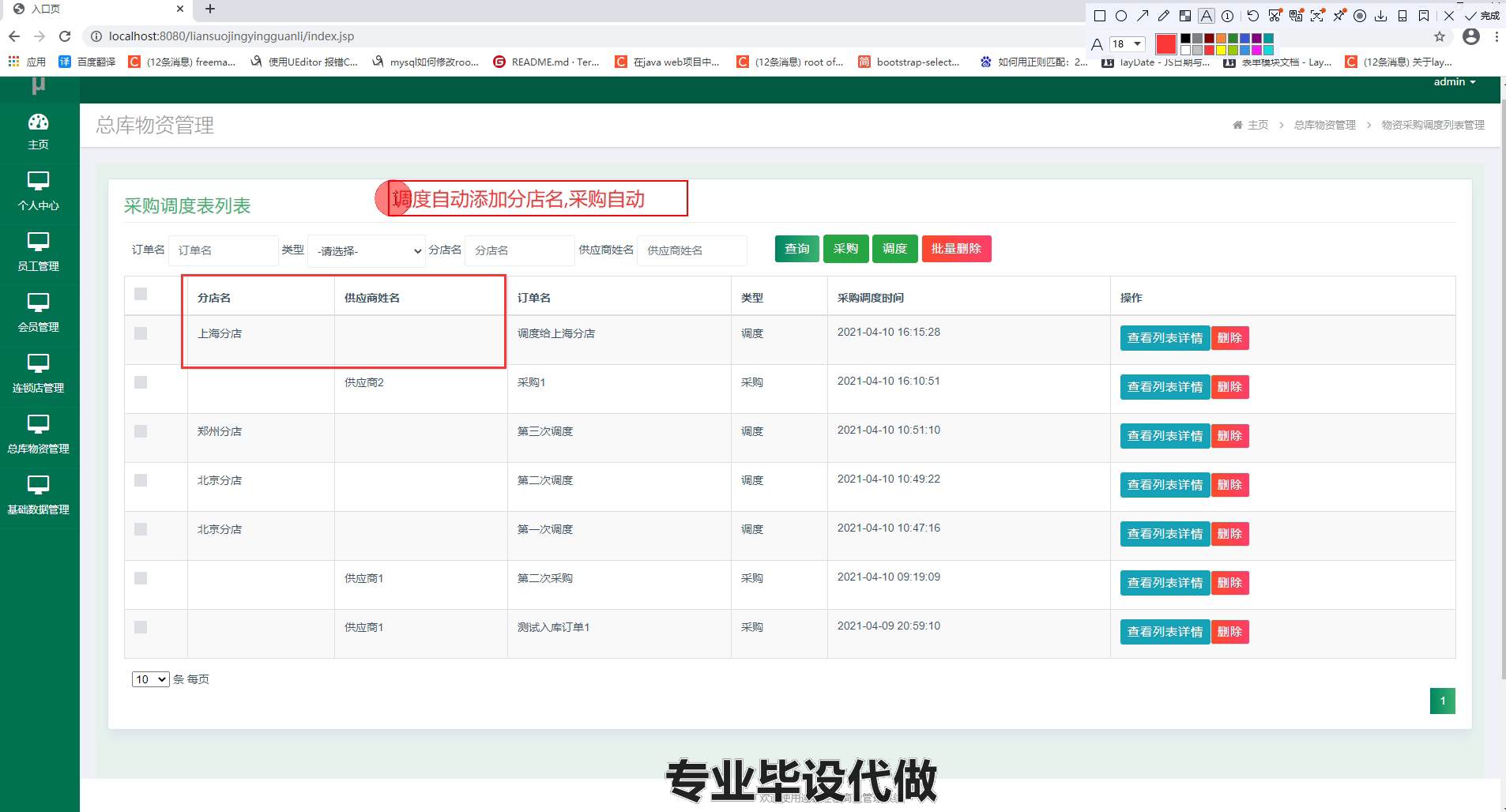Screen dimensions: 1506x812
Task: Finish screenshot with 完成 checkmark
Action: (x=1482, y=16)
